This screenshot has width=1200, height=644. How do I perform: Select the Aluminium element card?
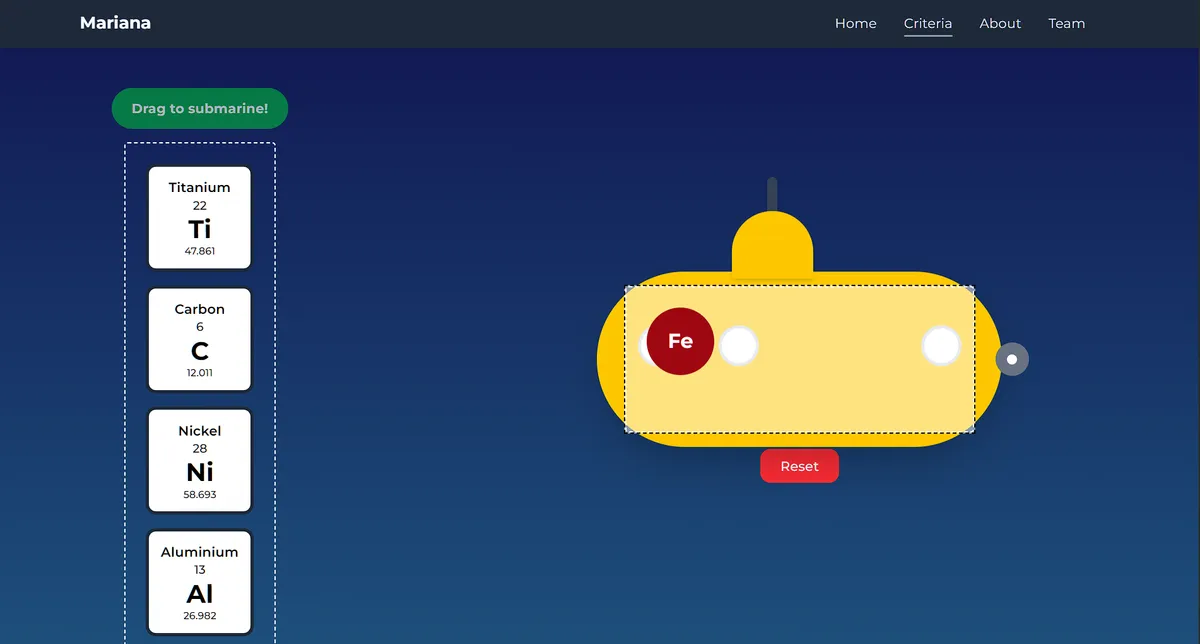200,582
